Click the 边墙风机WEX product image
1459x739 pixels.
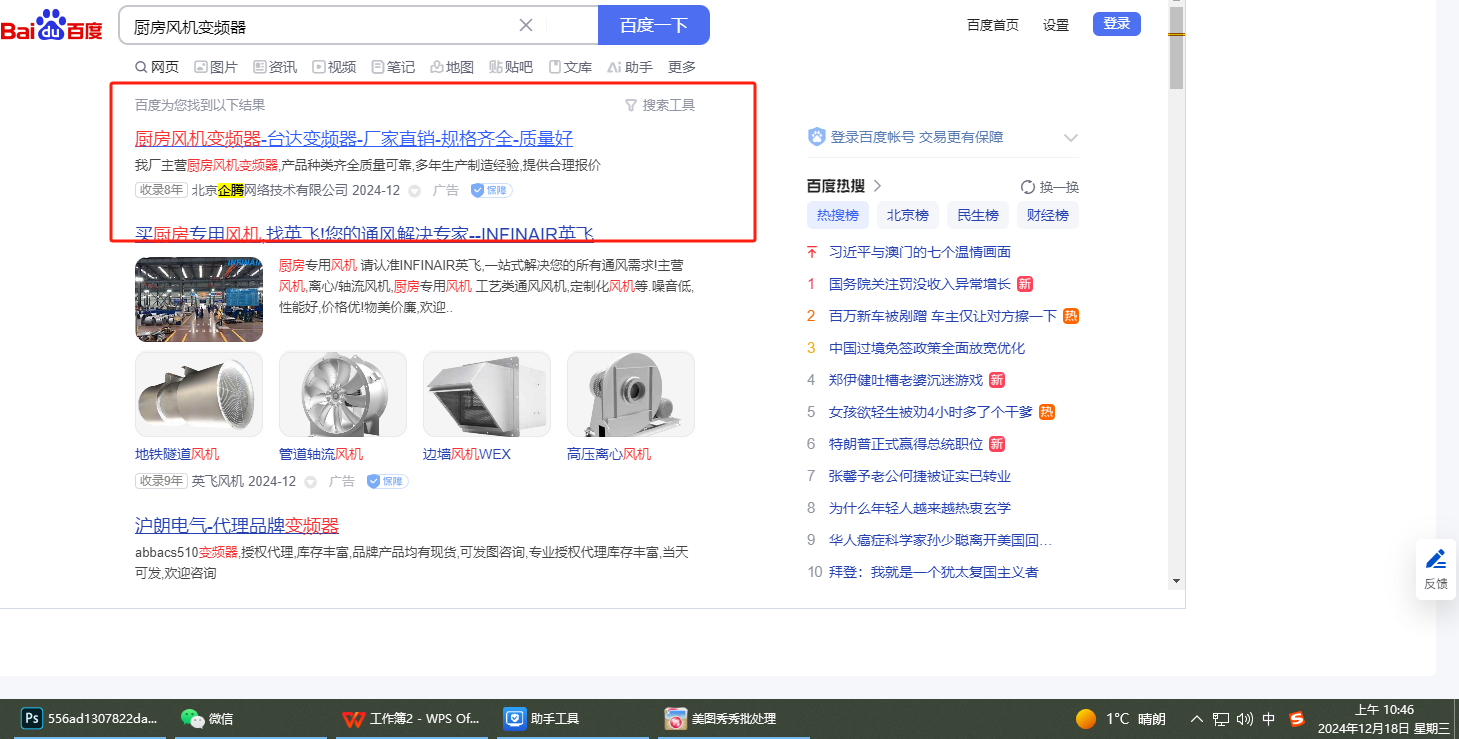pos(487,394)
